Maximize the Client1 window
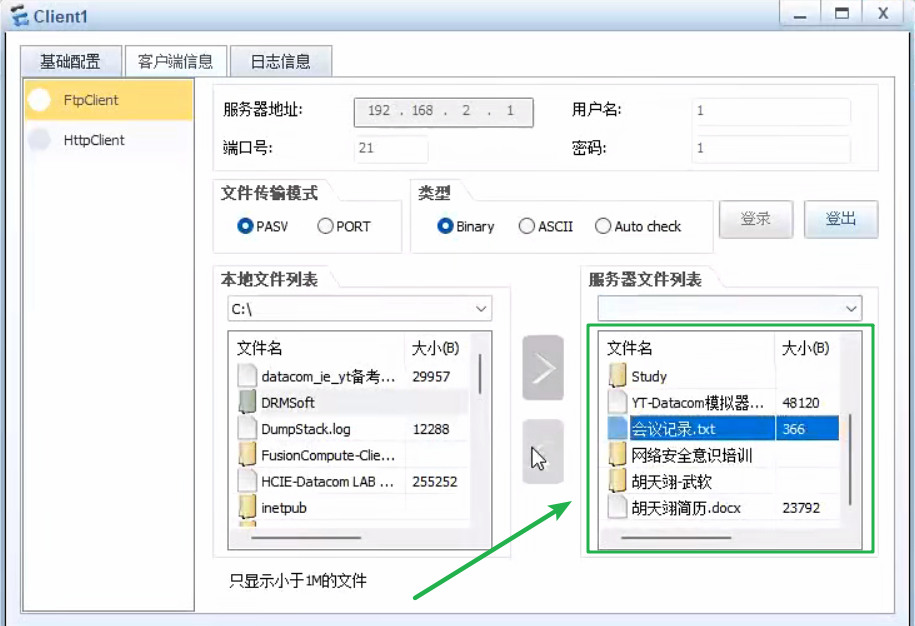Viewport: 915px width, 626px height. tap(841, 13)
